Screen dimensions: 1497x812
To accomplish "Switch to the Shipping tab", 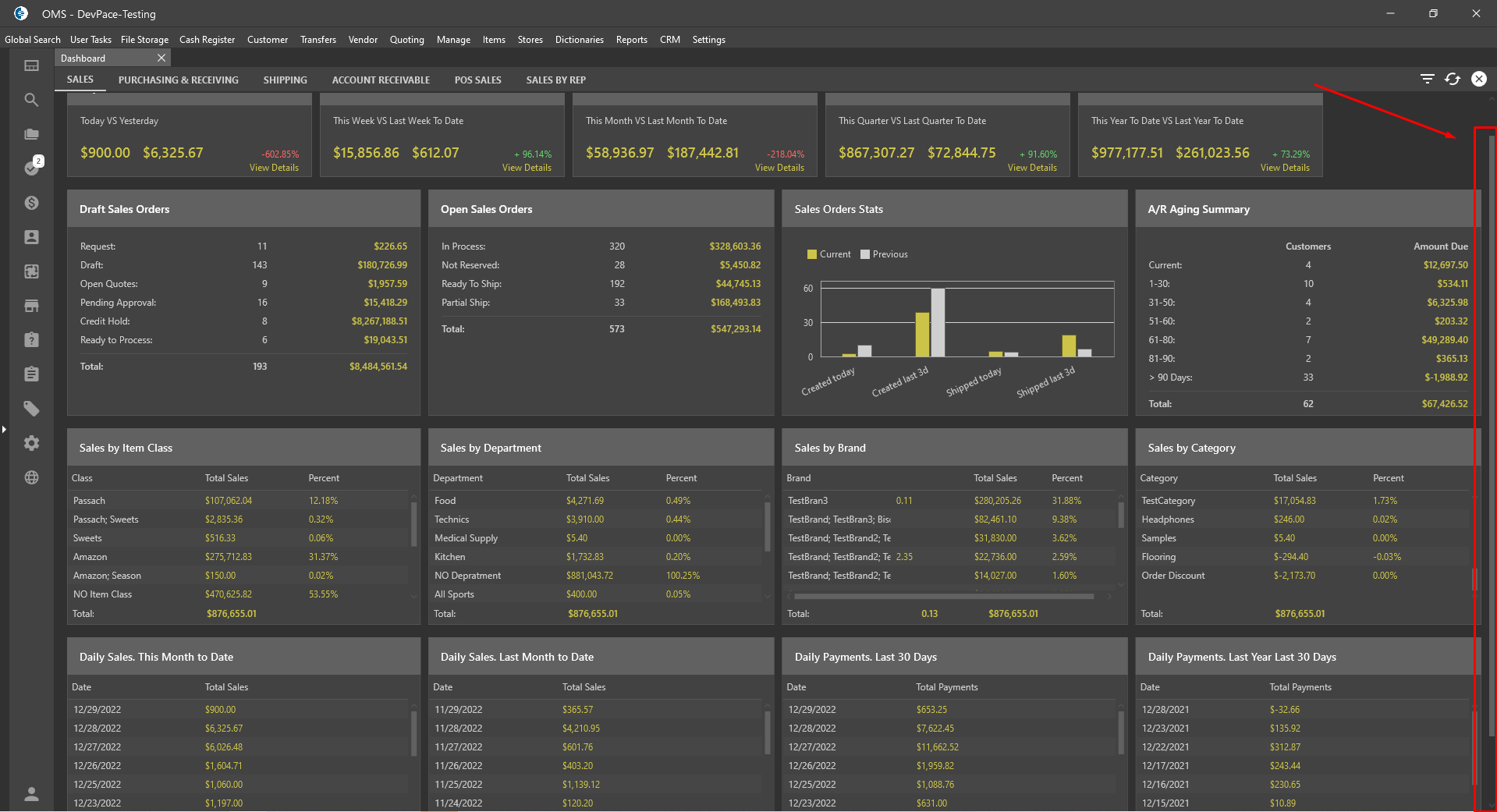I will 286,80.
